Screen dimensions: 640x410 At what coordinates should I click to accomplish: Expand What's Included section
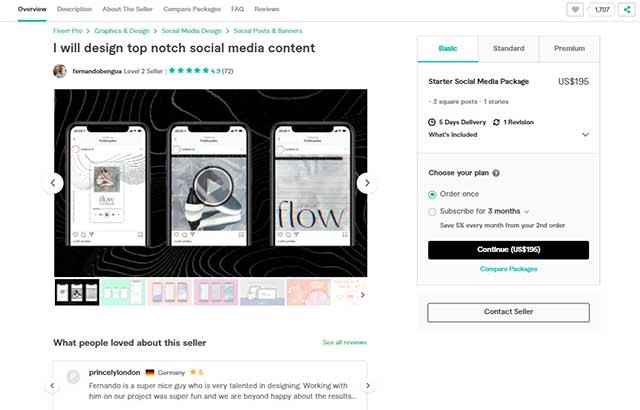[x=585, y=134]
